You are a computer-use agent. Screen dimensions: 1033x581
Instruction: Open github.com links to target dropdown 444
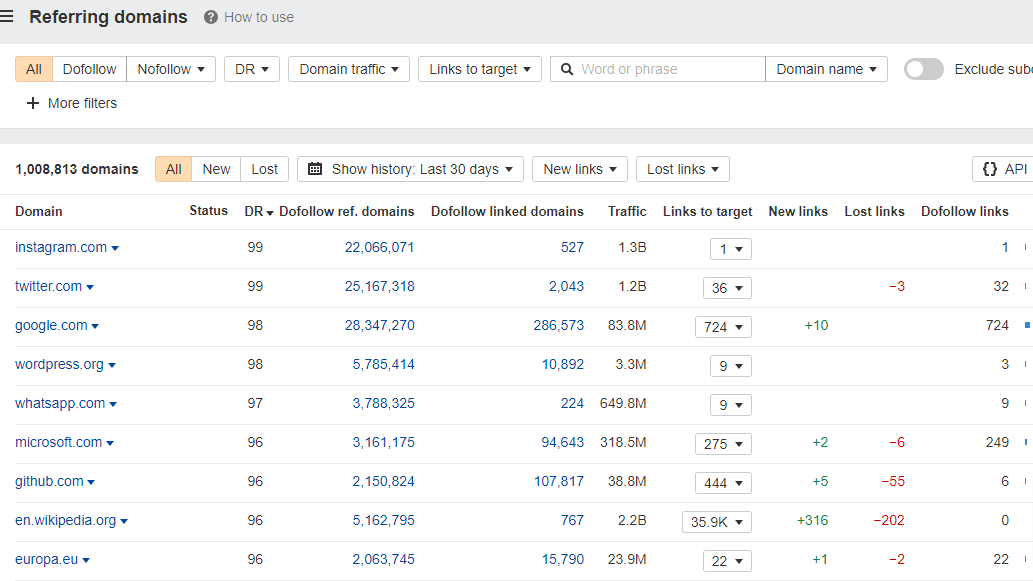723,483
